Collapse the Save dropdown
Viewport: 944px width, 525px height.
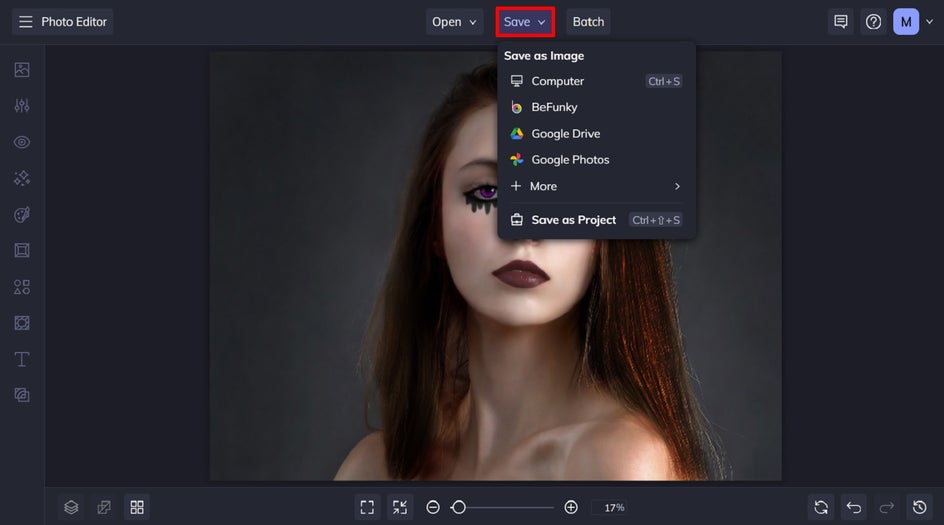pyautogui.click(x=525, y=22)
